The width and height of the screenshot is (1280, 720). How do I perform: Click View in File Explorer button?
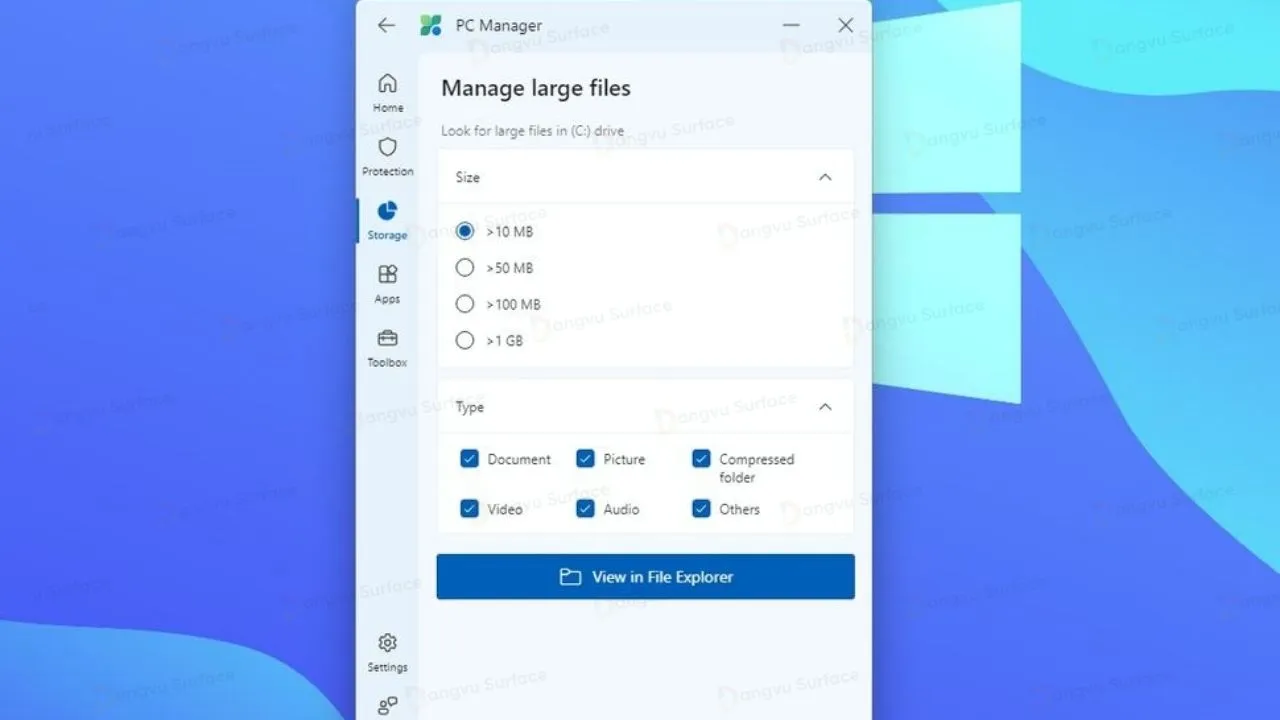point(645,577)
